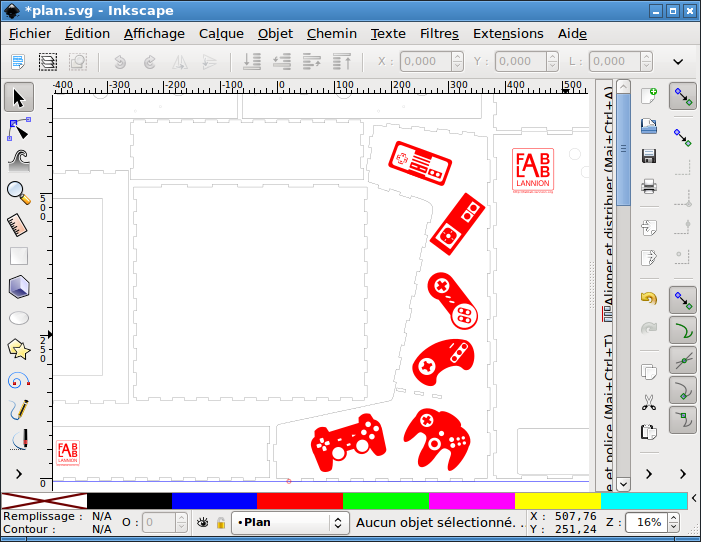Select the Measure ruler tool
The image size is (701, 542).
pos(19,225)
